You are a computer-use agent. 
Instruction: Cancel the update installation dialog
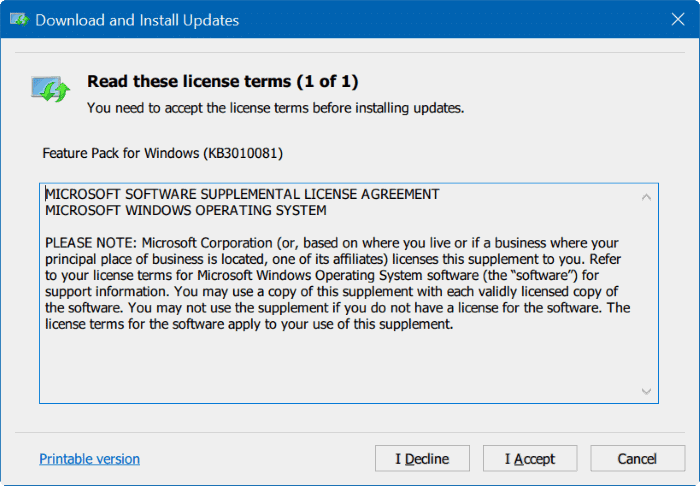[638, 458]
